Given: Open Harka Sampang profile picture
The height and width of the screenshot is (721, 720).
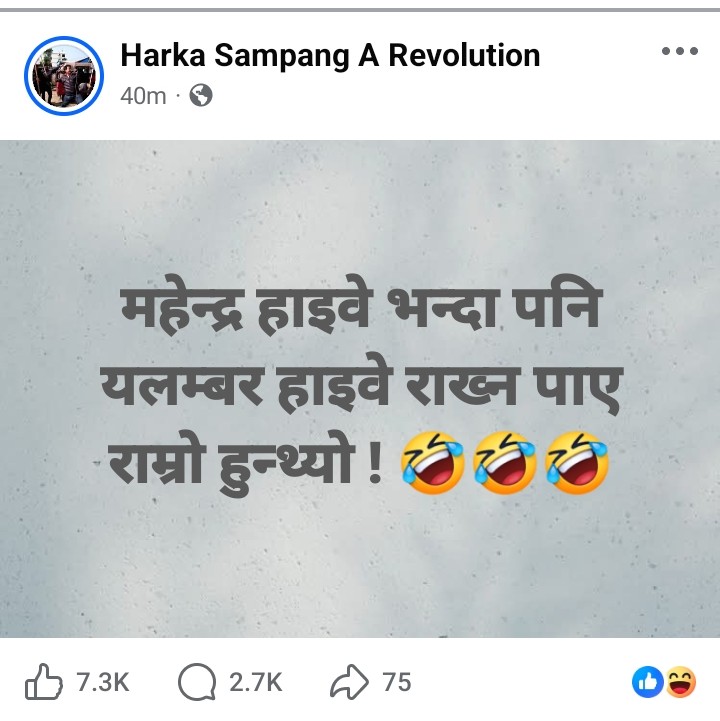Looking at the screenshot, I should (64, 76).
